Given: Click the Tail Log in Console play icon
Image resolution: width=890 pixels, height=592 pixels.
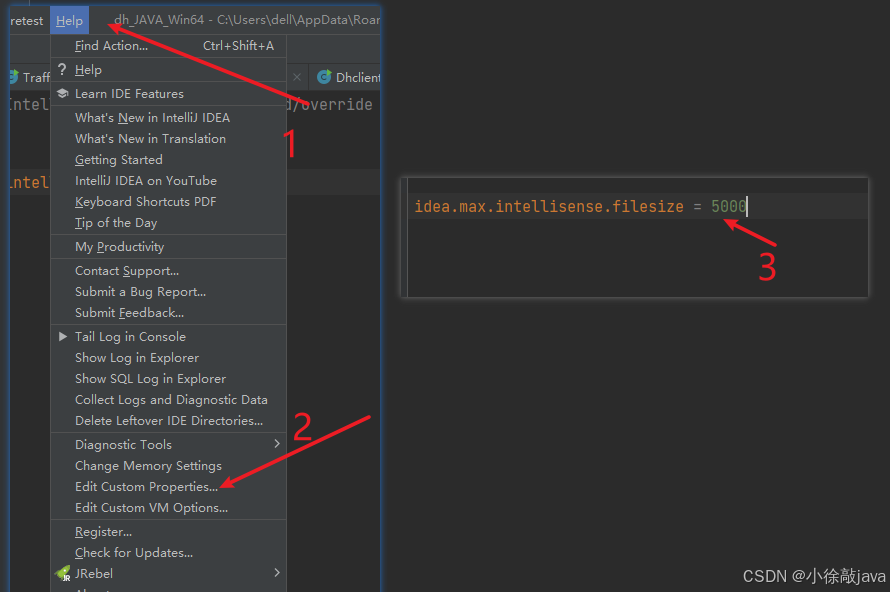Looking at the screenshot, I should tap(63, 337).
